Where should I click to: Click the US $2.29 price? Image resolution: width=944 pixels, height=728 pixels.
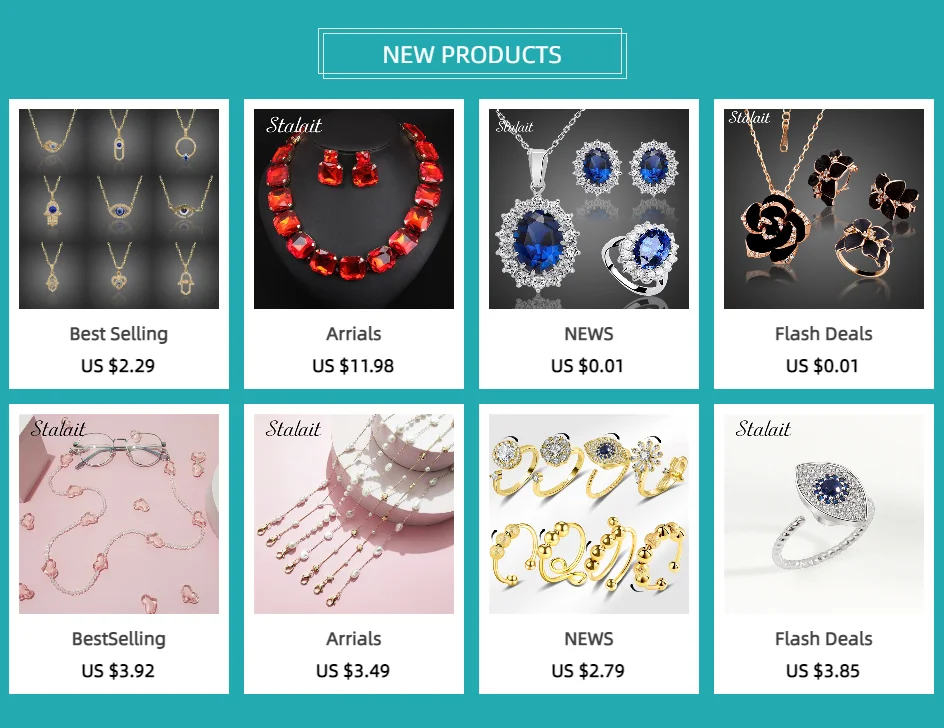click(x=118, y=366)
